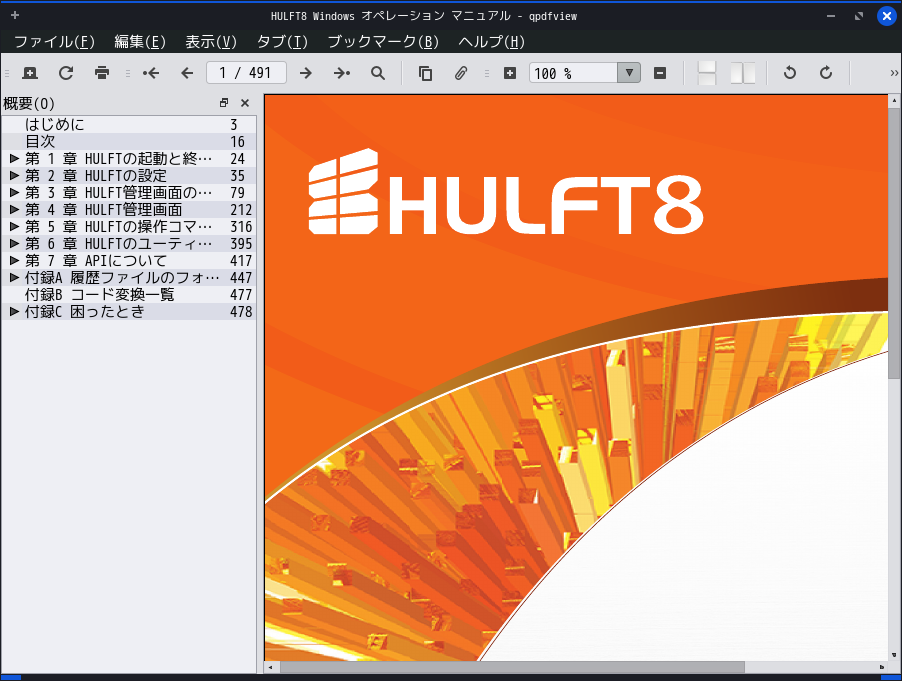Expand 第 7 章 APIについて entry
Image resolution: width=902 pixels, height=681 pixels.
[x=14, y=260]
